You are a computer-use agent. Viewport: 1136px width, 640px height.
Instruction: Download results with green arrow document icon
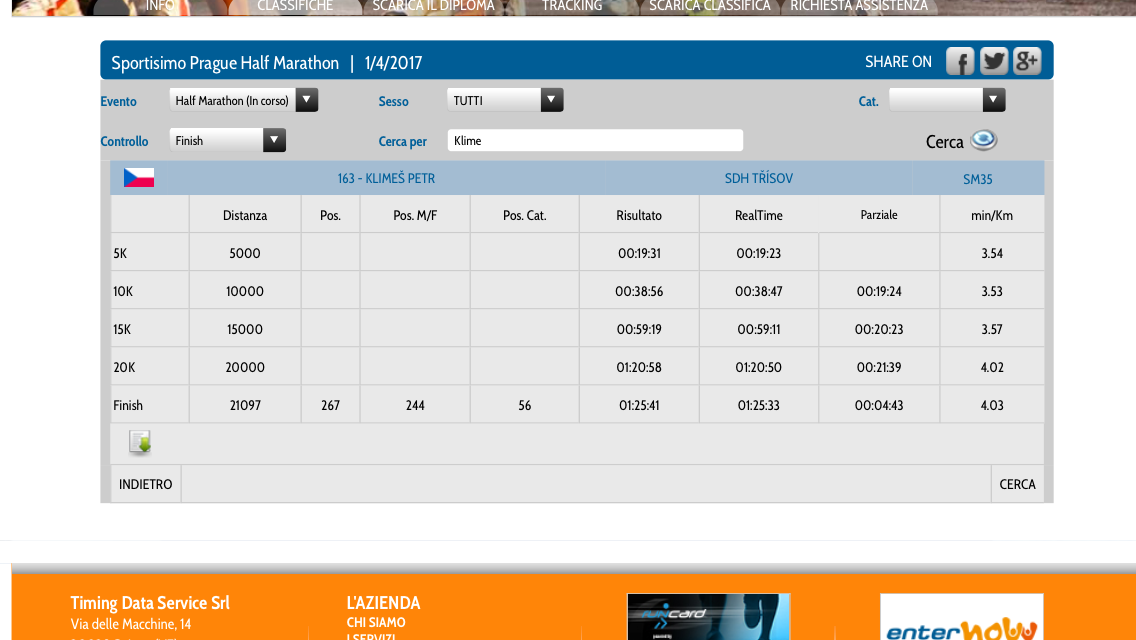point(140,442)
